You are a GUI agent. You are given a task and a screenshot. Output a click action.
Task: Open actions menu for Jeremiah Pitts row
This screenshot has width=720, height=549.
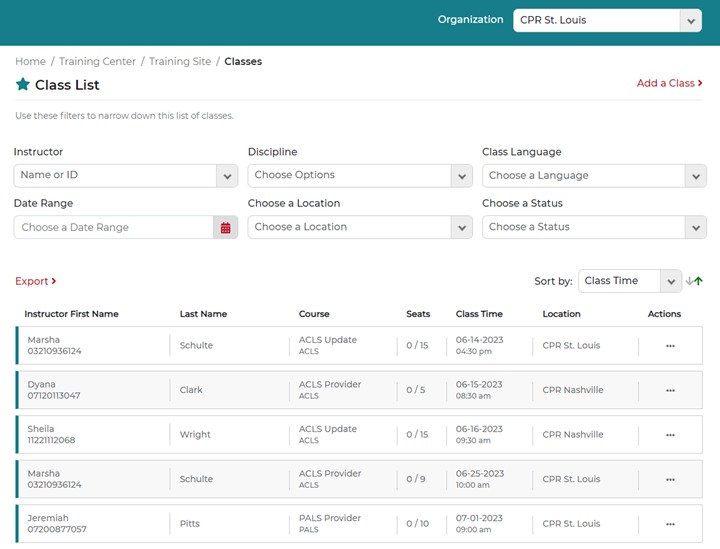coord(670,524)
